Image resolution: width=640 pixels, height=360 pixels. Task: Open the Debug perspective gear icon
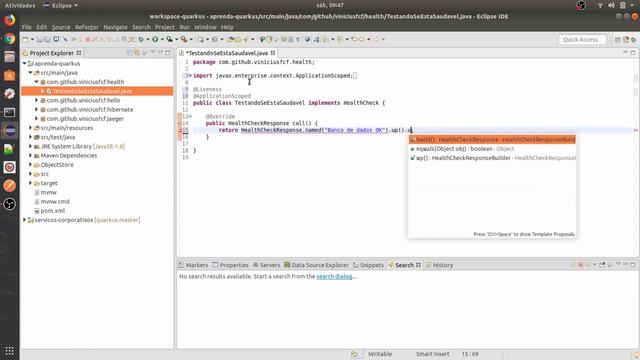[x=633, y=40]
